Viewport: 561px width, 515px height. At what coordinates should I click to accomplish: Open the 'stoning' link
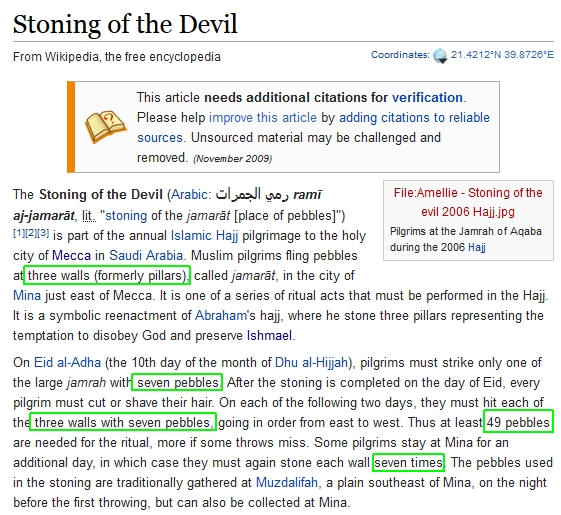pos(126,215)
